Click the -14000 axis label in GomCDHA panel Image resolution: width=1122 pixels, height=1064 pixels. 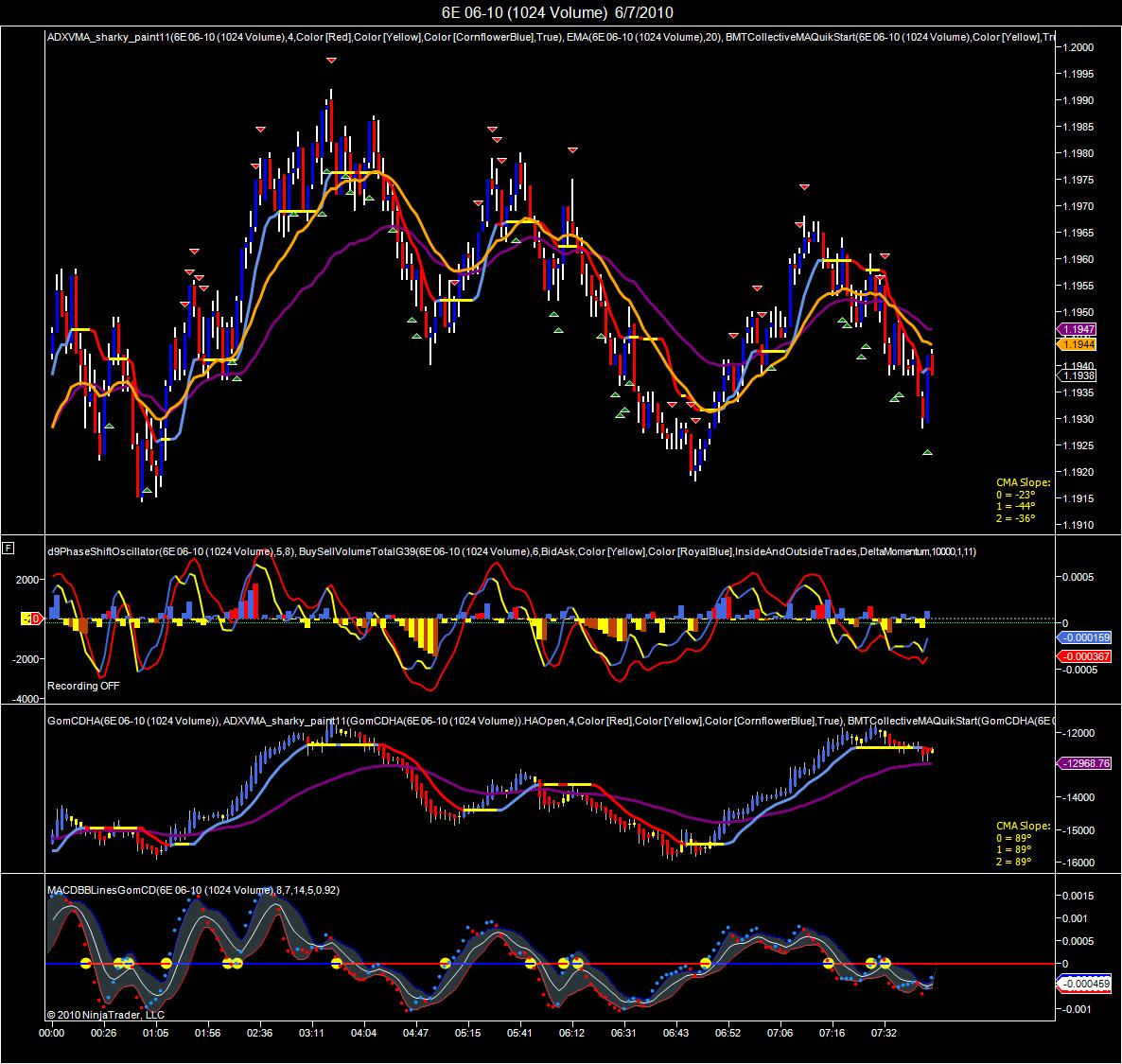(x=1079, y=797)
